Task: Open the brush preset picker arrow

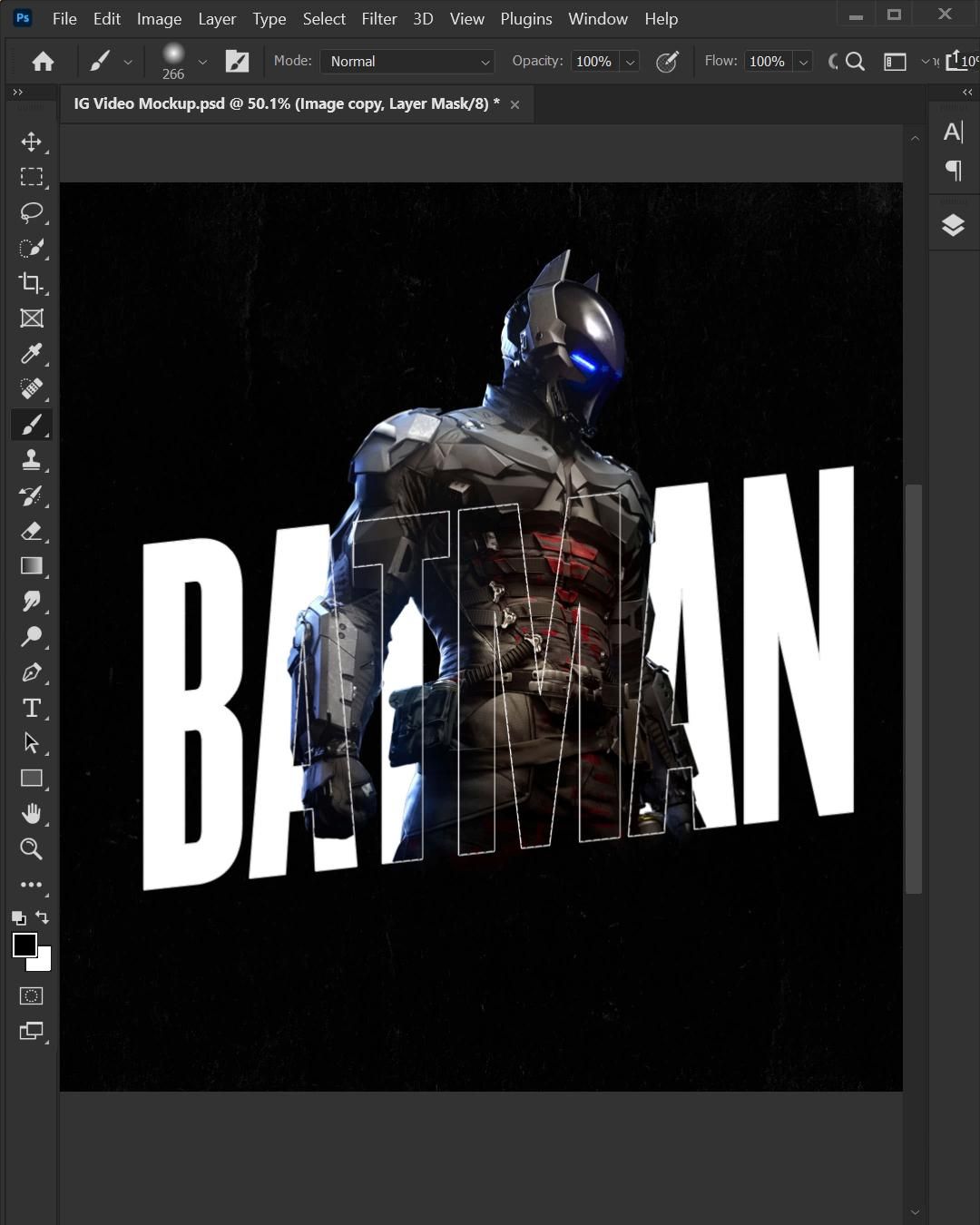Action: coord(202,62)
